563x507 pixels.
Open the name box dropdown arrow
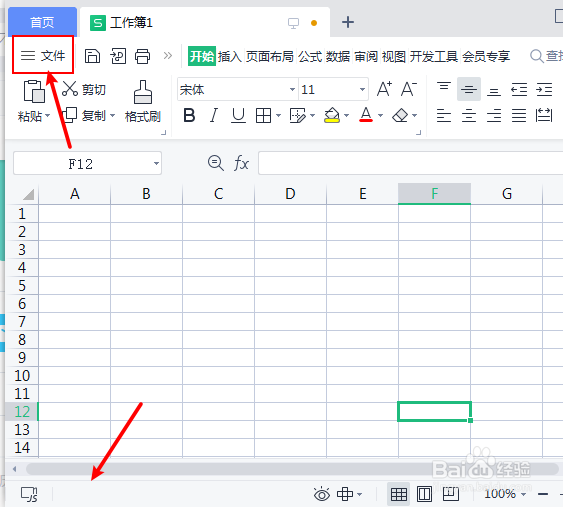point(156,163)
